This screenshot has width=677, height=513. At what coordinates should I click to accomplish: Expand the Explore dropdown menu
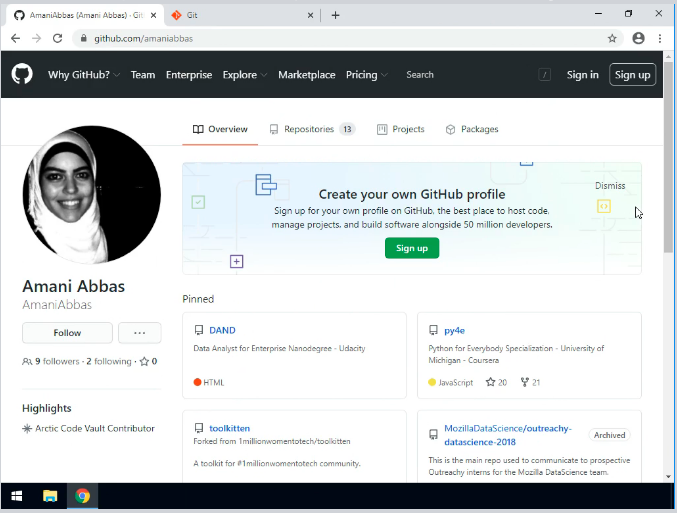(x=245, y=75)
